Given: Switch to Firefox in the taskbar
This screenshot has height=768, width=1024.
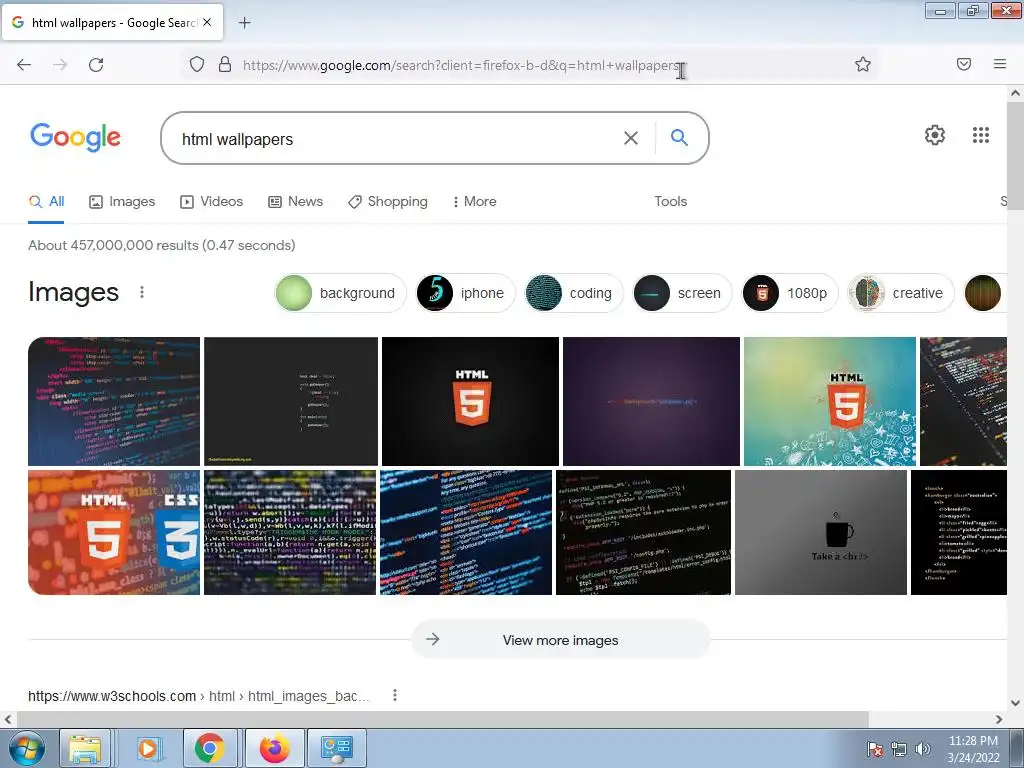Looking at the screenshot, I should tap(274, 748).
